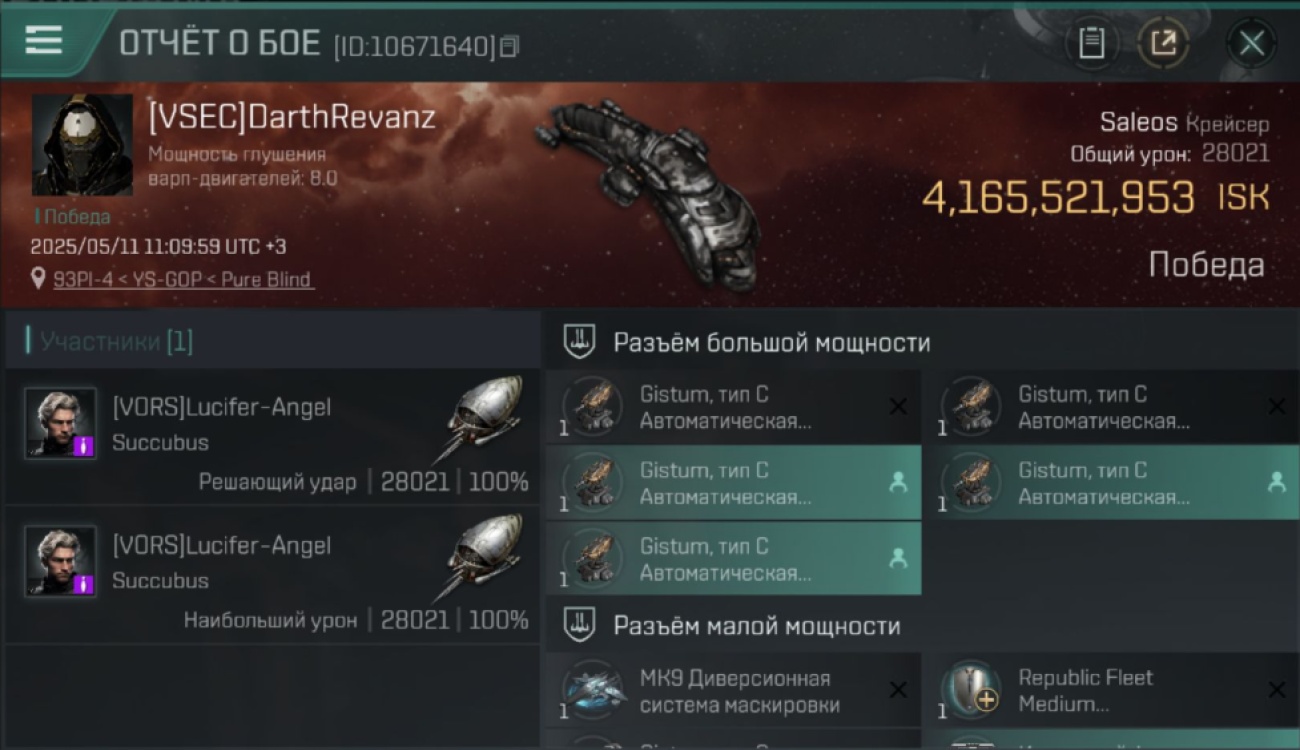The height and width of the screenshot is (750, 1300).
Task: Close the battle report window
Action: point(1251,43)
